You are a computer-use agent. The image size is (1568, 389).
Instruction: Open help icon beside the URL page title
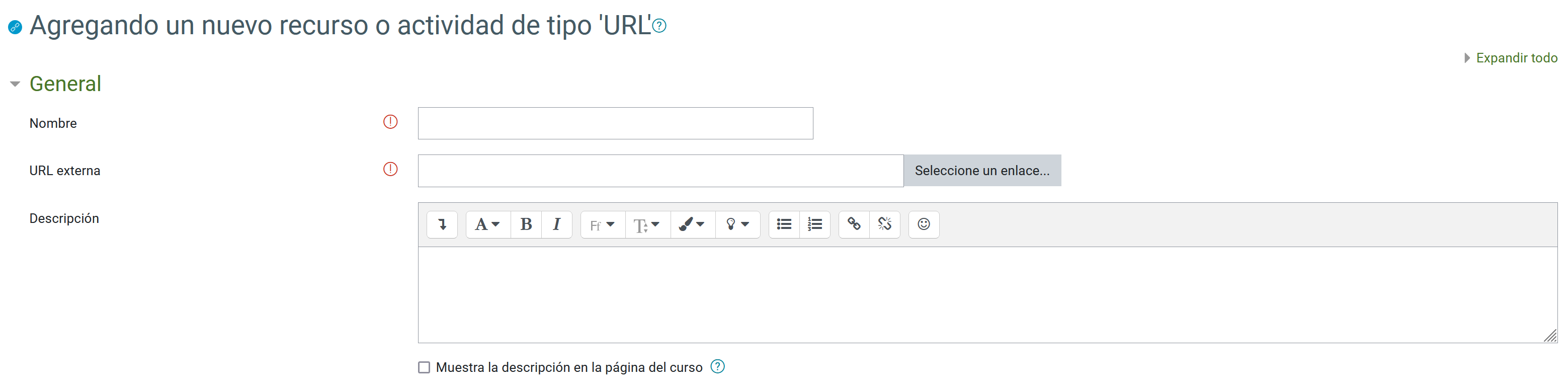tap(659, 26)
